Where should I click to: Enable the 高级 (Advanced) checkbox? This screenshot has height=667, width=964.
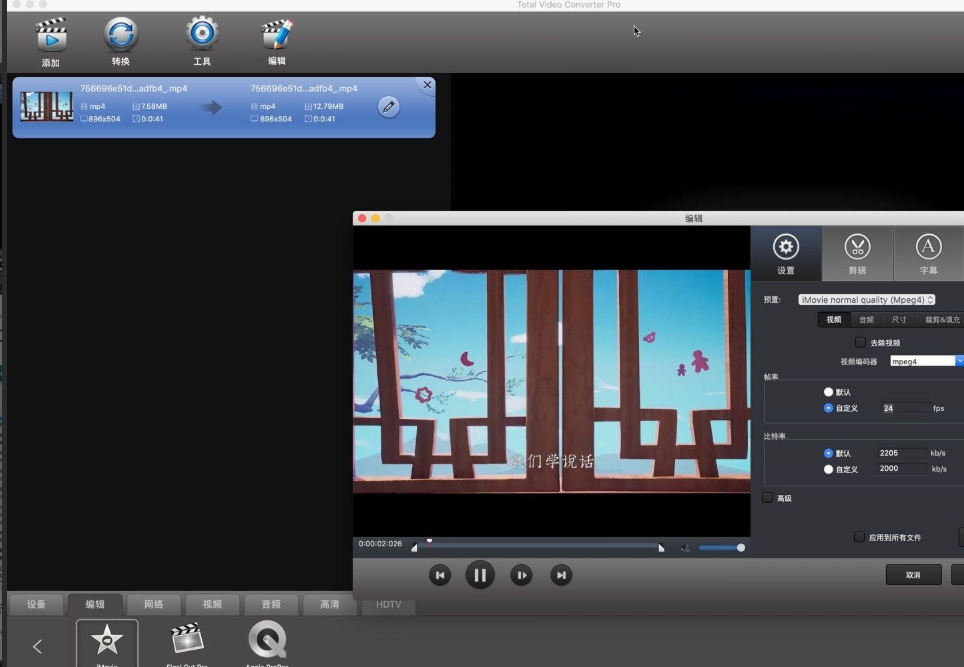[x=767, y=497]
